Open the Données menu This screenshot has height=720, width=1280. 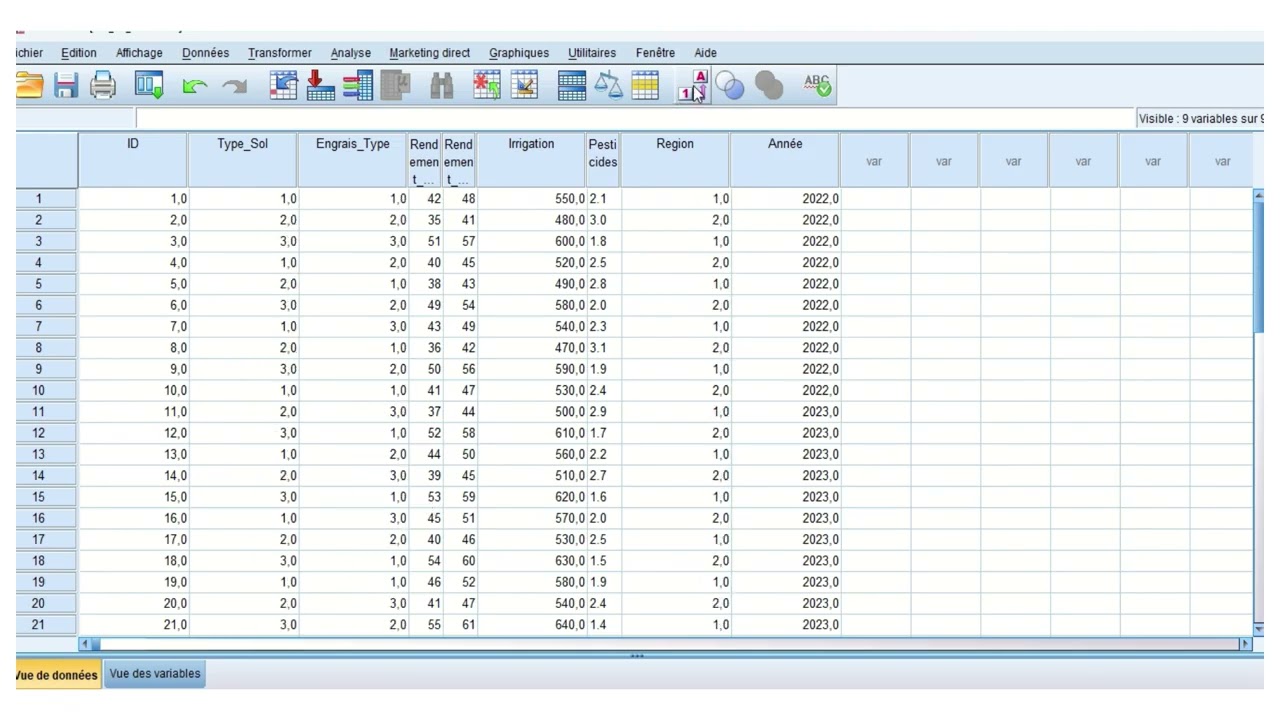point(205,53)
